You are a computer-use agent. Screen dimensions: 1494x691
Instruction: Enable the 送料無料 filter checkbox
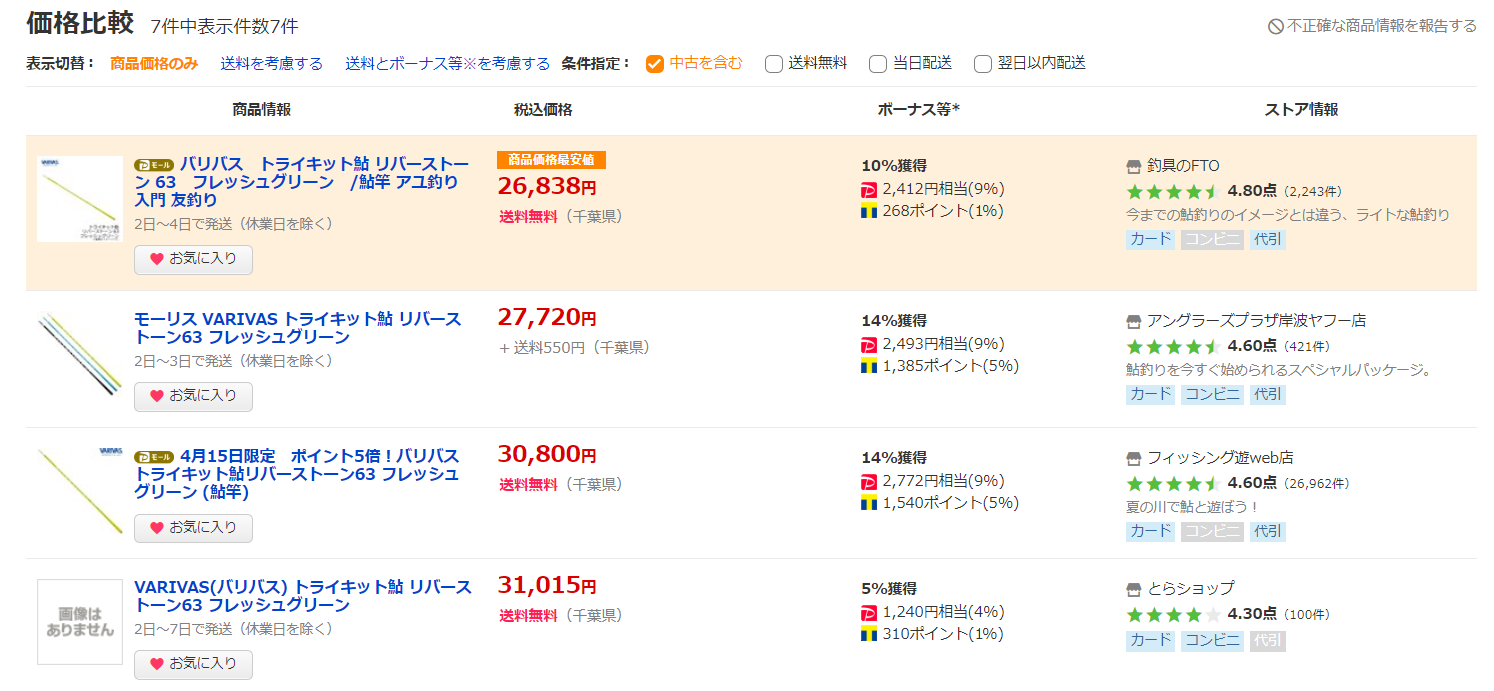(x=774, y=64)
